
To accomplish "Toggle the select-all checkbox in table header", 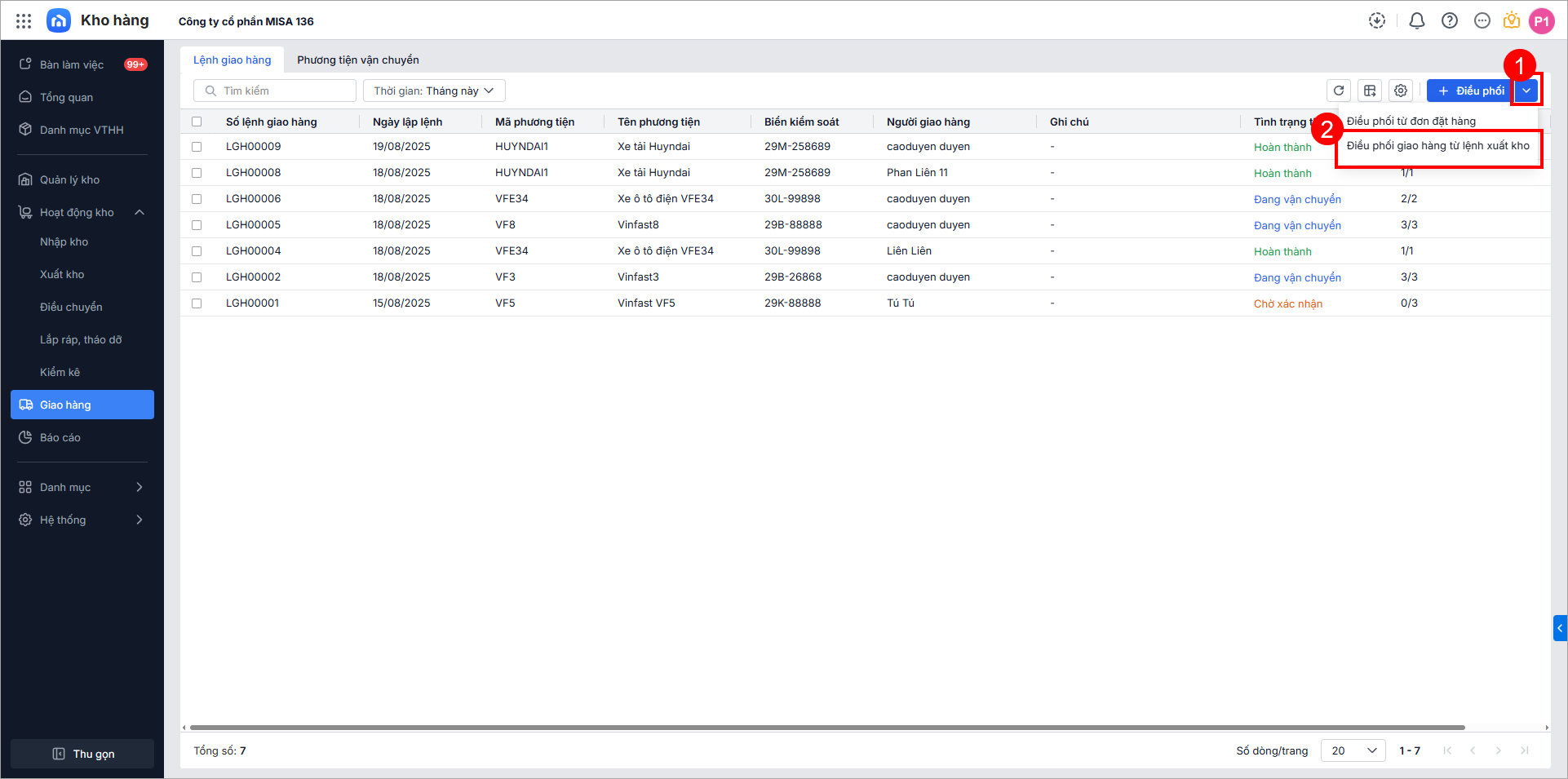I will click(197, 122).
